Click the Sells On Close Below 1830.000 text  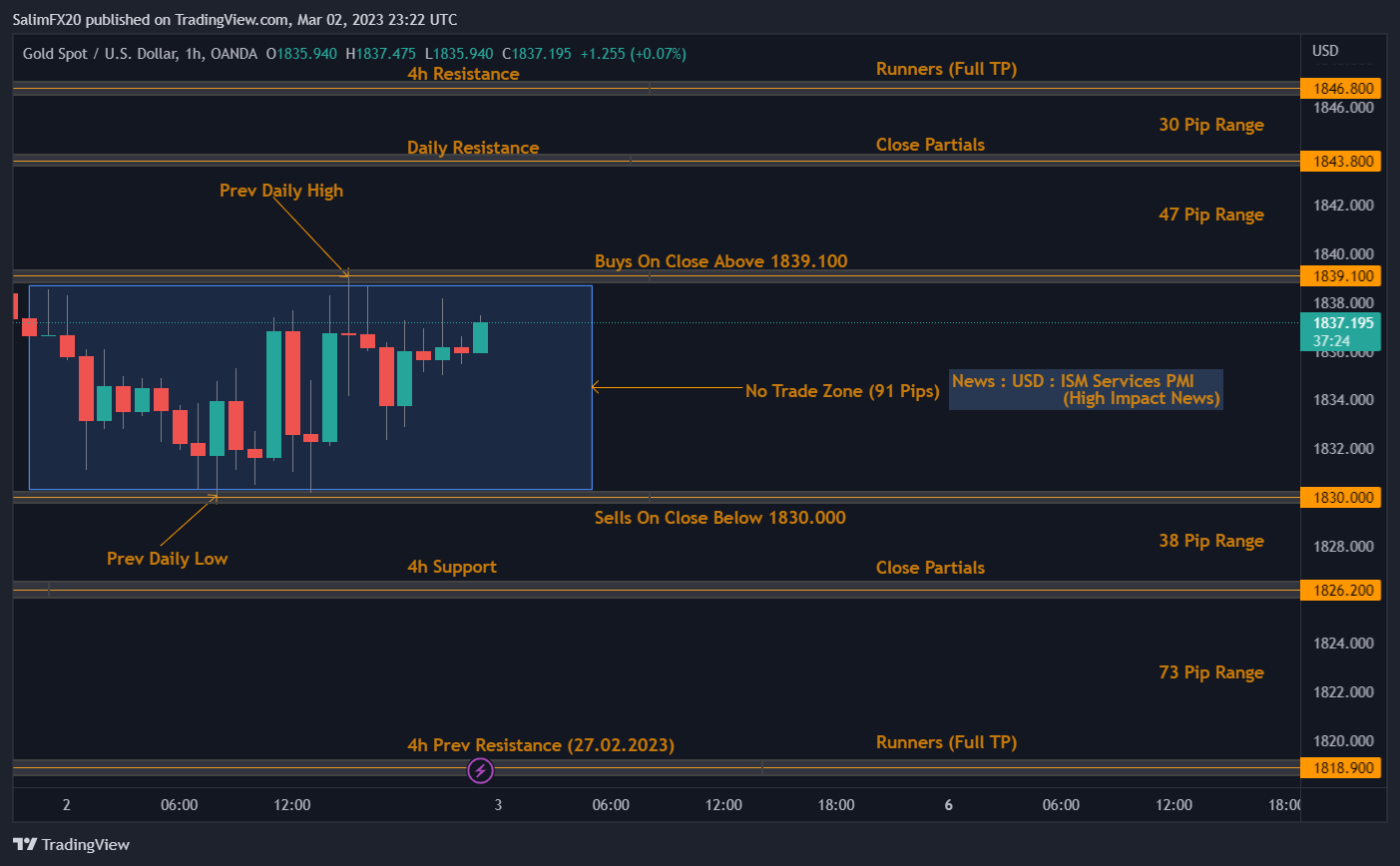[719, 518]
